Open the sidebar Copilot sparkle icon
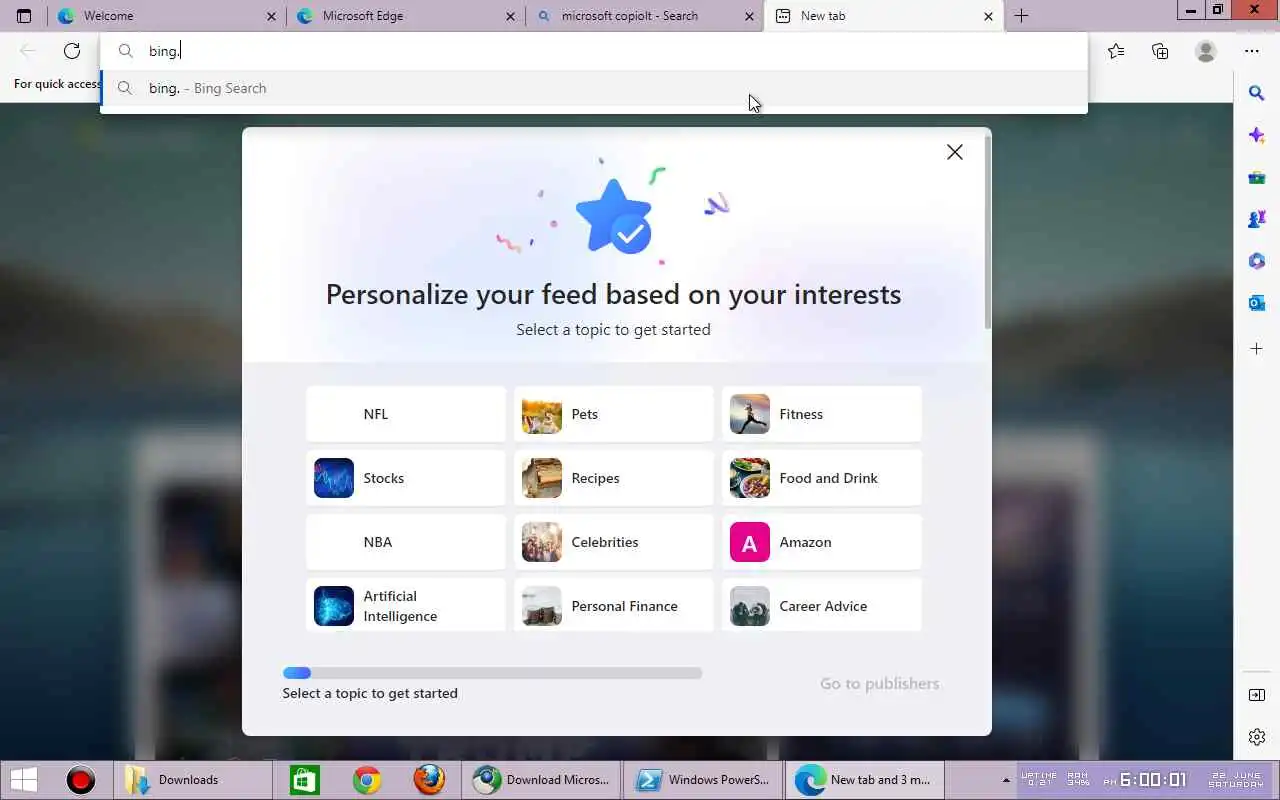This screenshot has height=800, width=1280. 1257,135
